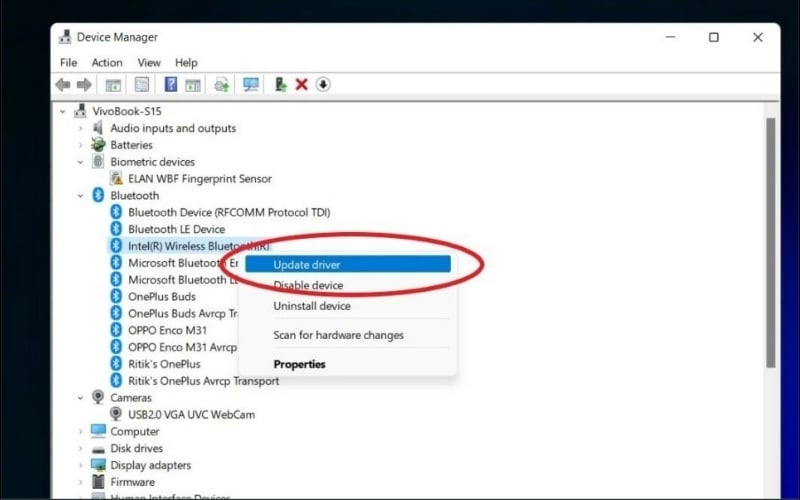Click the printer icon in the toolbar
Image resolution: width=800 pixels, height=500 pixels.
click(221, 85)
